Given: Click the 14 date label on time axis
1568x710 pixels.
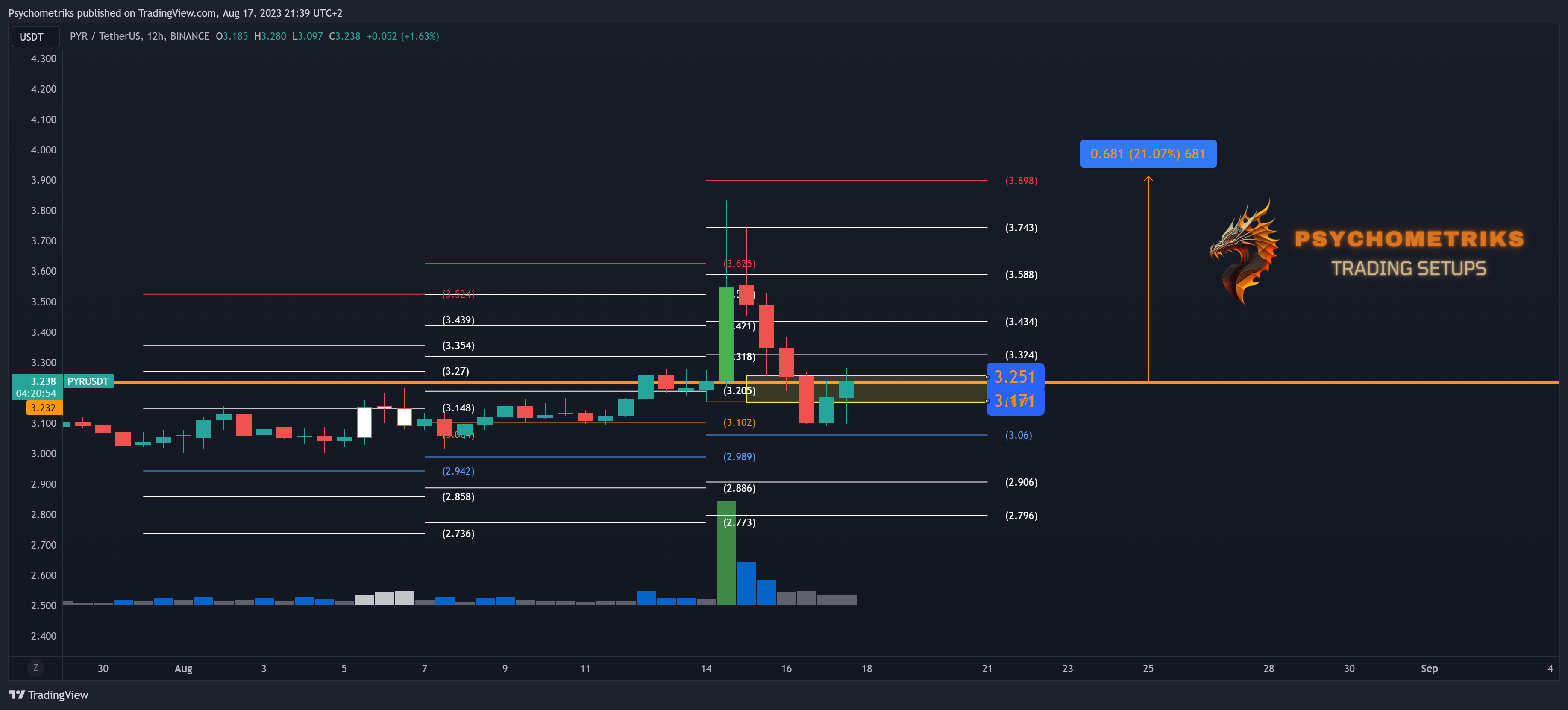Looking at the screenshot, I should [x=706, y=669].
